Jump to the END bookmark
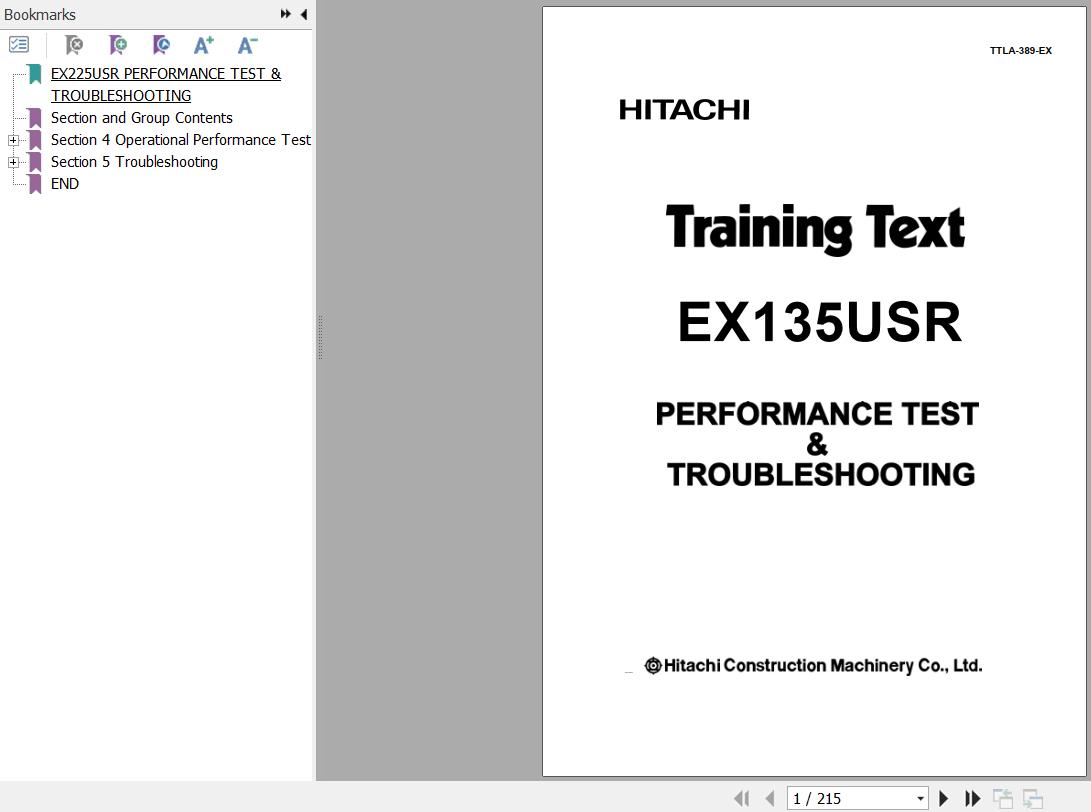The width and height of the screenshot is (1091, 812). pyautogui.click(x=65, y=184)
